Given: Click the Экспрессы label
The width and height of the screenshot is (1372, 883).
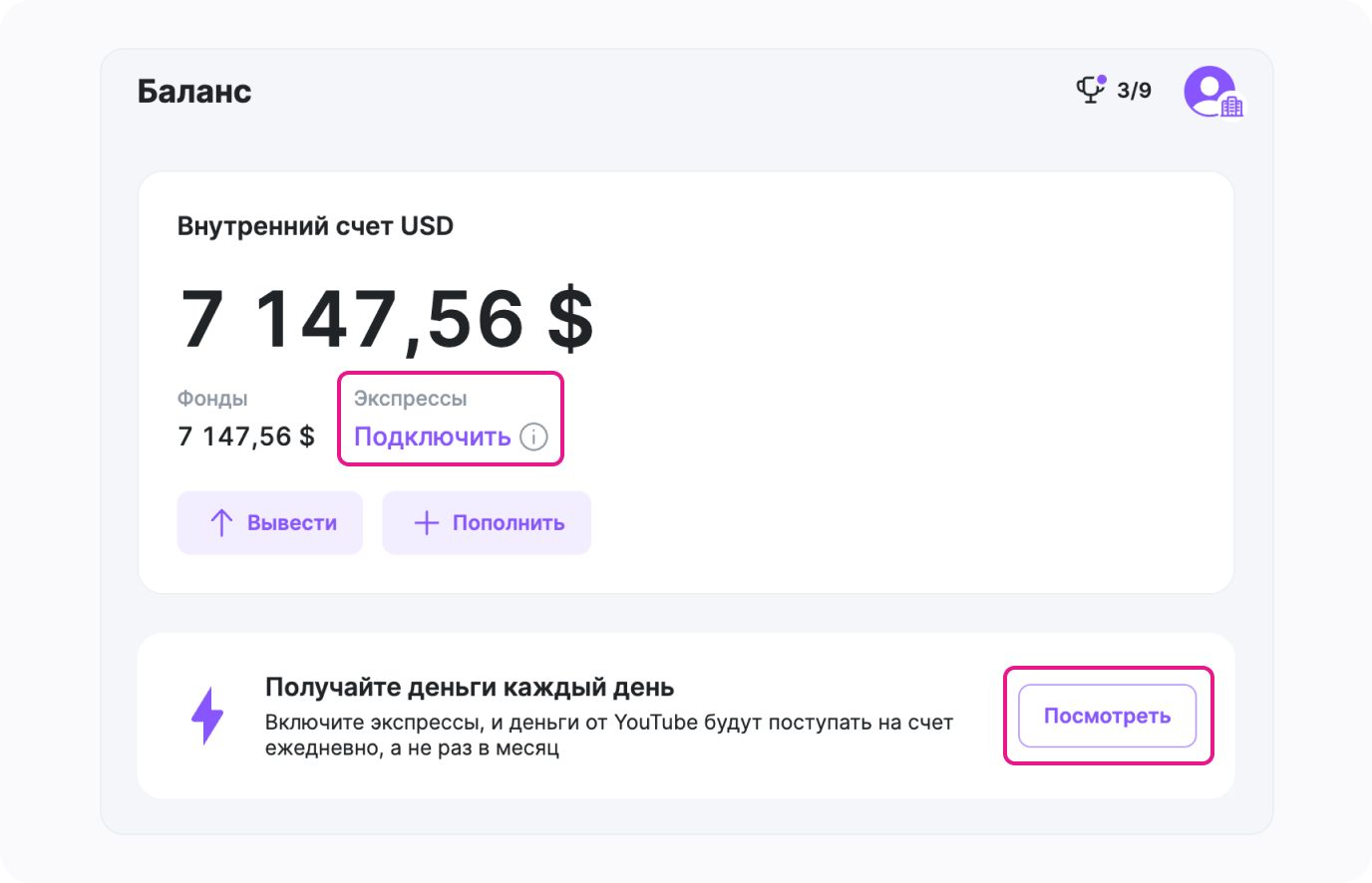Looking at the screenshot, I should [x=410, y=399].
